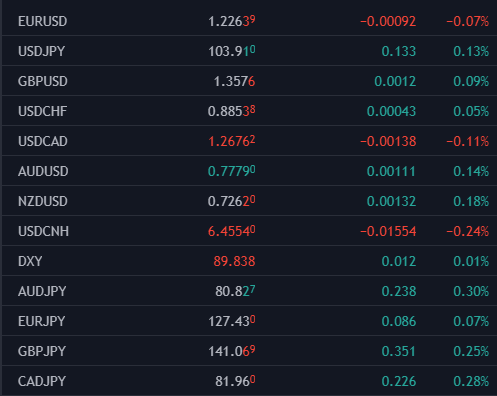This screenshot has height=396, width=497.
Task: Click GBPJPY change value 0.351
Action: tap(399, 351)
